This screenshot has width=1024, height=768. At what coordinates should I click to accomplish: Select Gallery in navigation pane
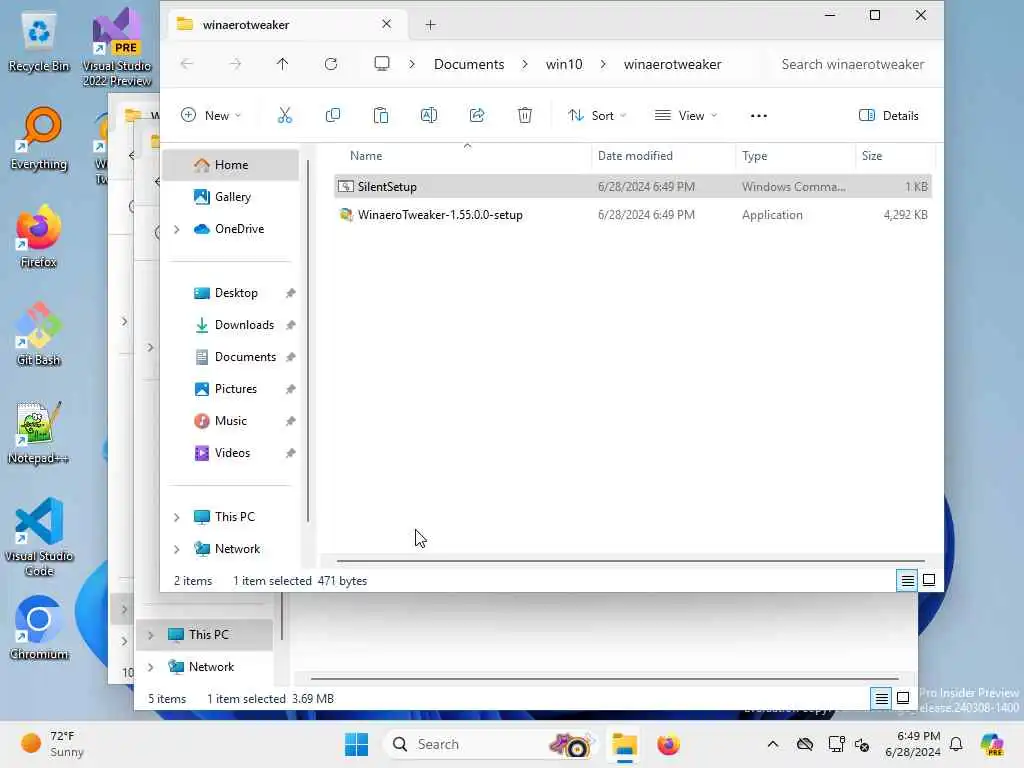(x=231, y=197)
